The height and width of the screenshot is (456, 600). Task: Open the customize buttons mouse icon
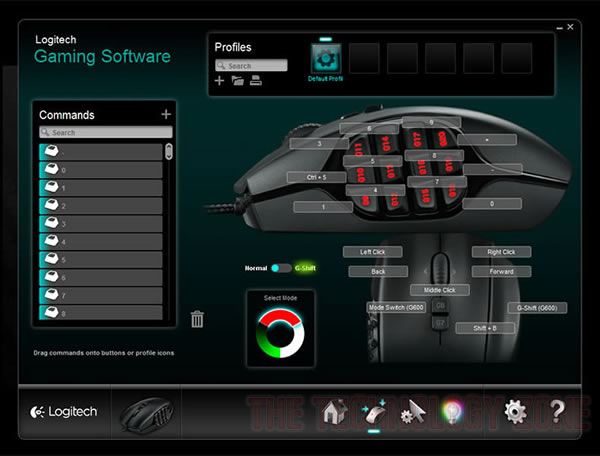[x=374, y=412]
